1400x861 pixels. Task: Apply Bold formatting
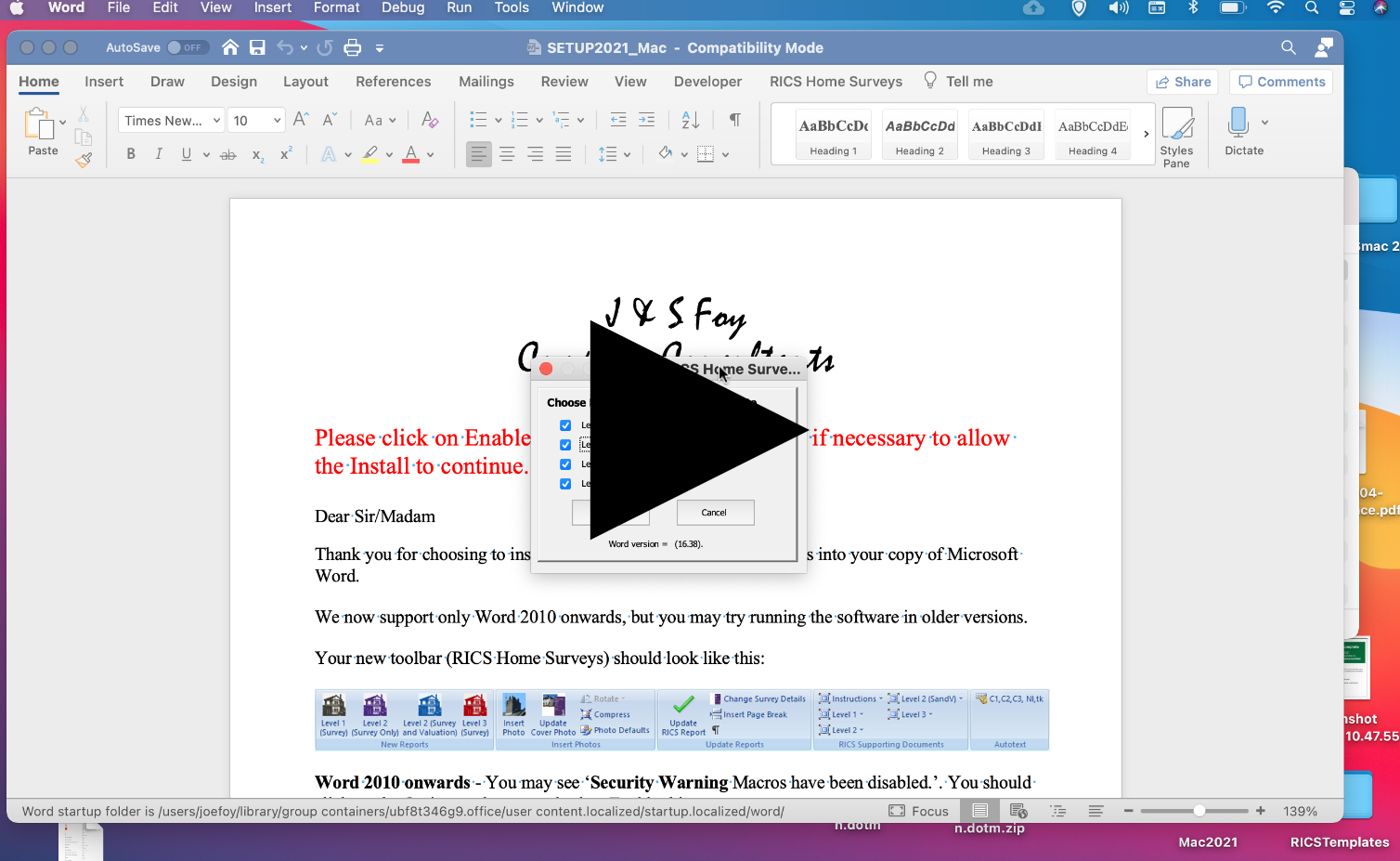pos(131,154)
